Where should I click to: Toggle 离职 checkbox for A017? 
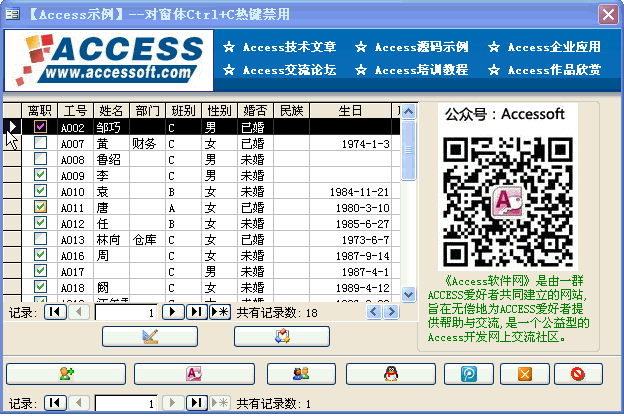pyautogui.click(x=40, y=270)
